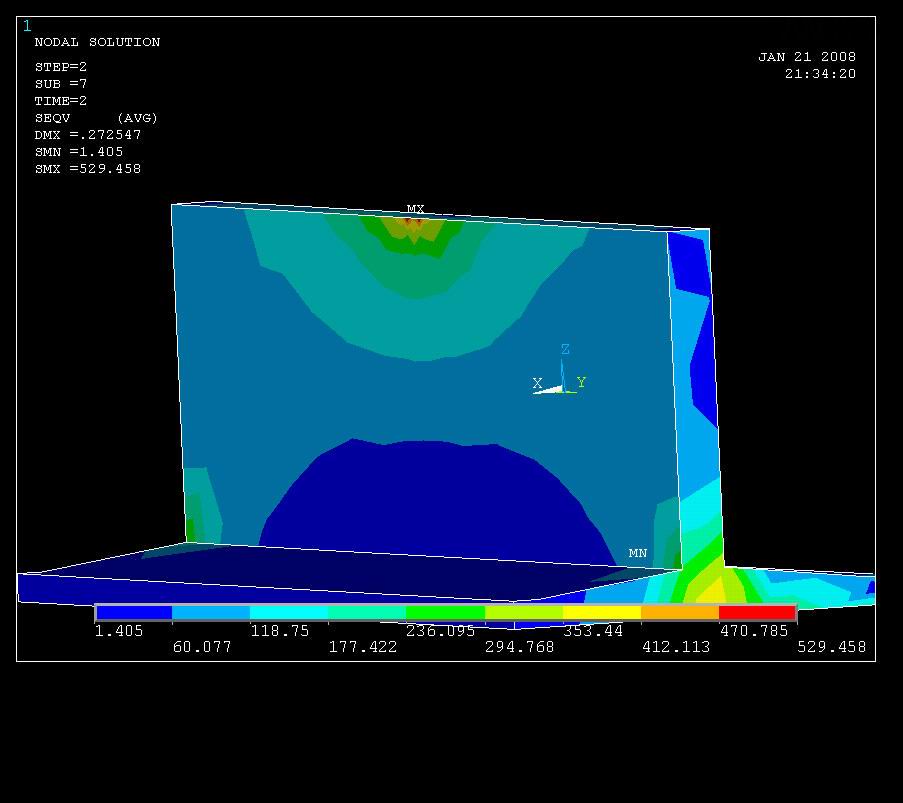
Task: Click the SMX =529.458 value
Action: 88,169
